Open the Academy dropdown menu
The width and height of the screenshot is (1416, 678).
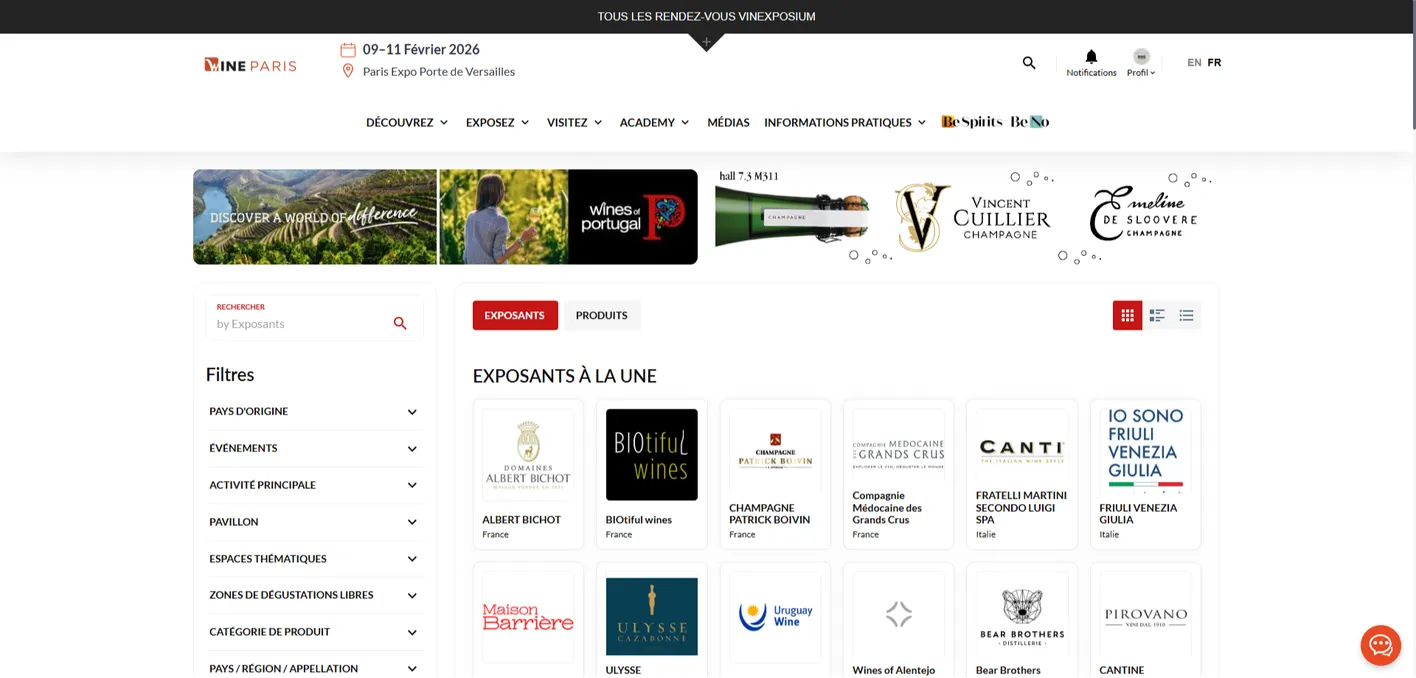(x=654, y=122)
